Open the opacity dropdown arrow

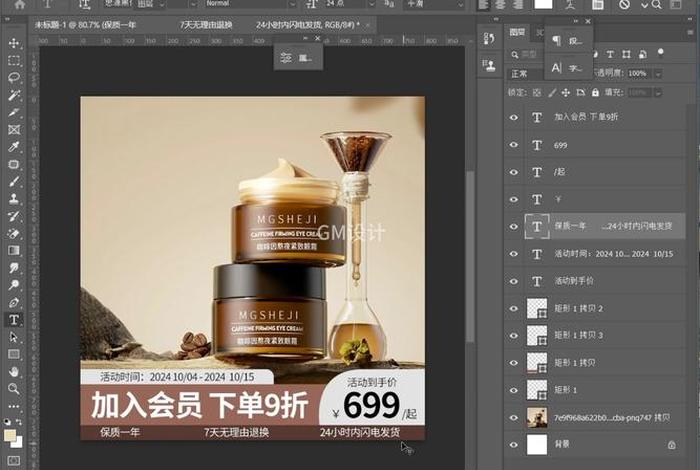tap(657, 74)
